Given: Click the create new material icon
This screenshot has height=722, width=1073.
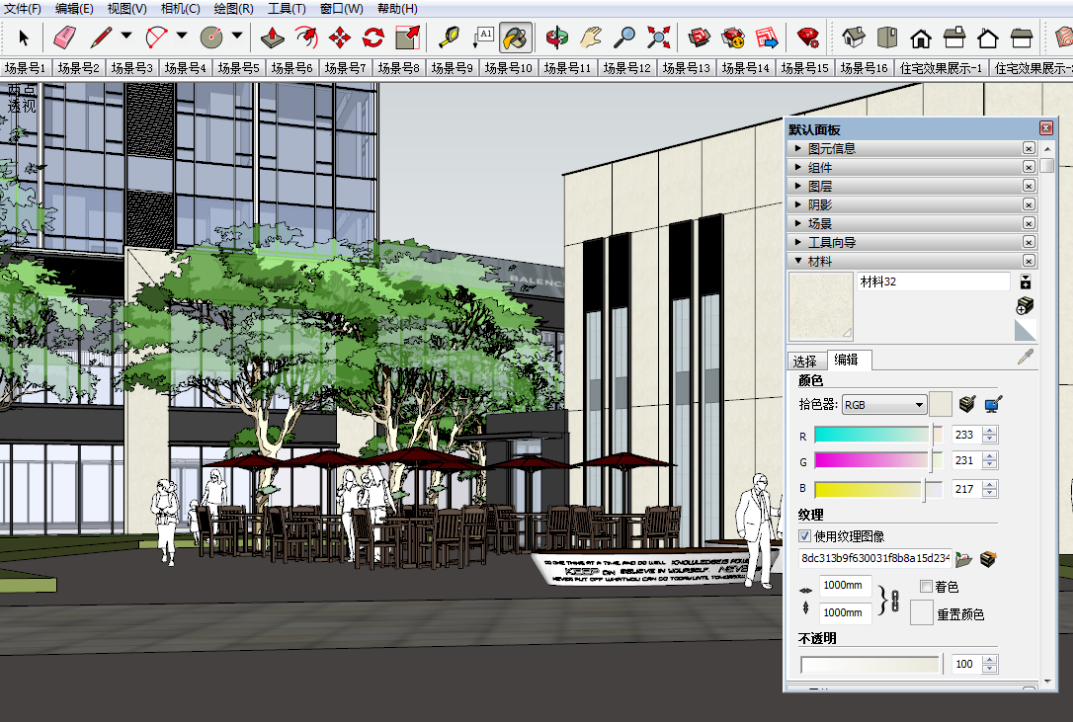Looking at the screenshot, I should tap(1025, 305).
